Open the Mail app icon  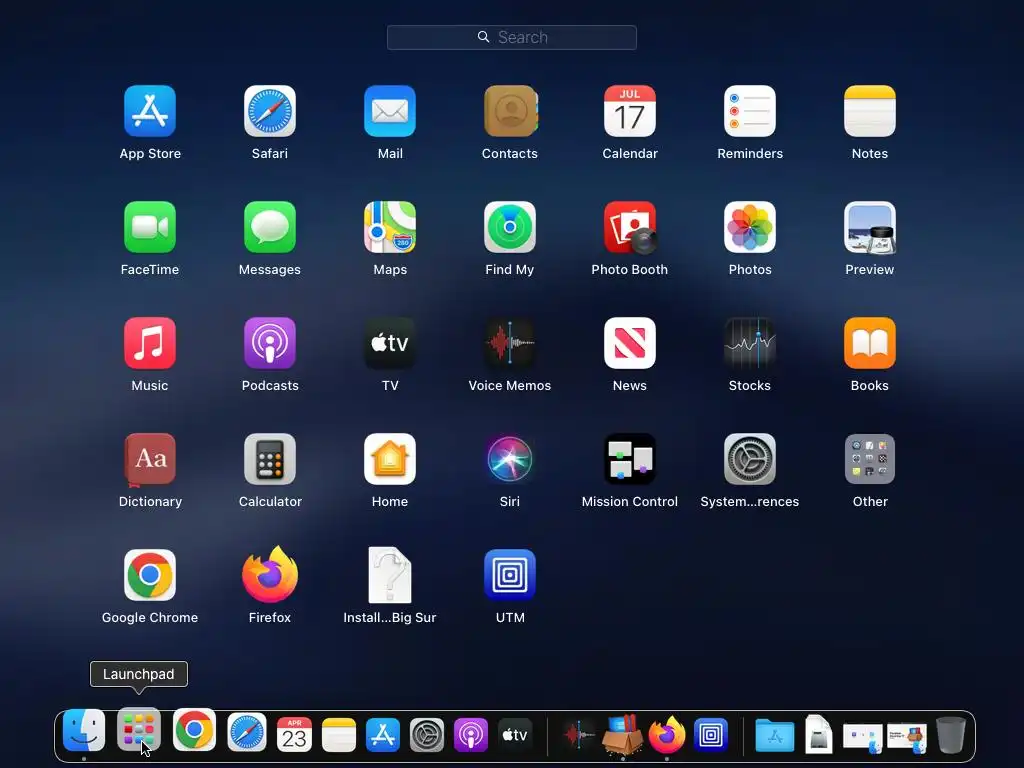coord(390,111)
